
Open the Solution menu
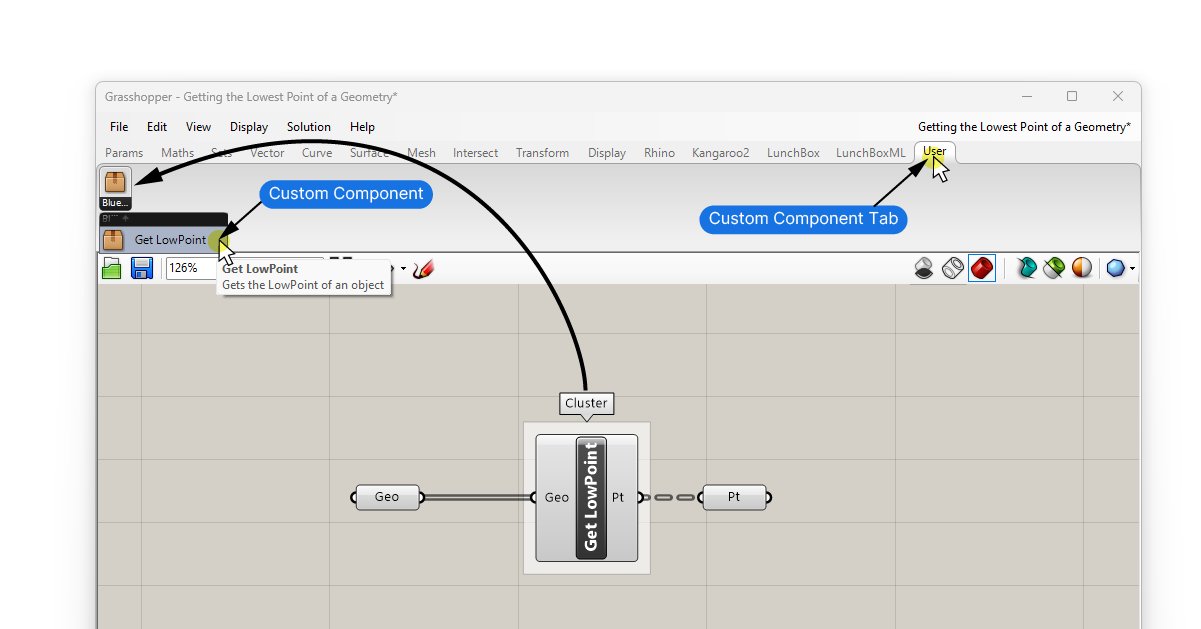click(308, 127)
